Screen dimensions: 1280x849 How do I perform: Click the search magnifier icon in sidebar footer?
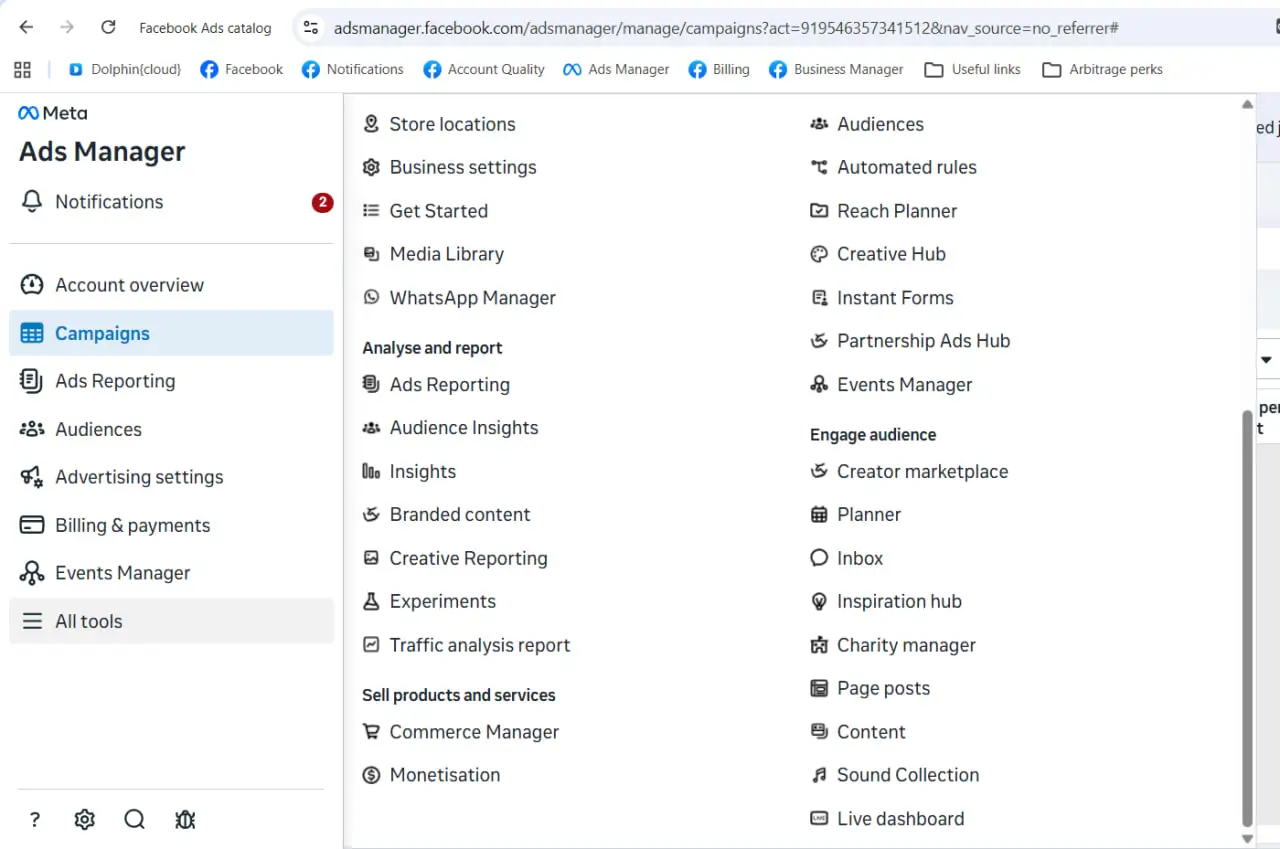[135, 820]
